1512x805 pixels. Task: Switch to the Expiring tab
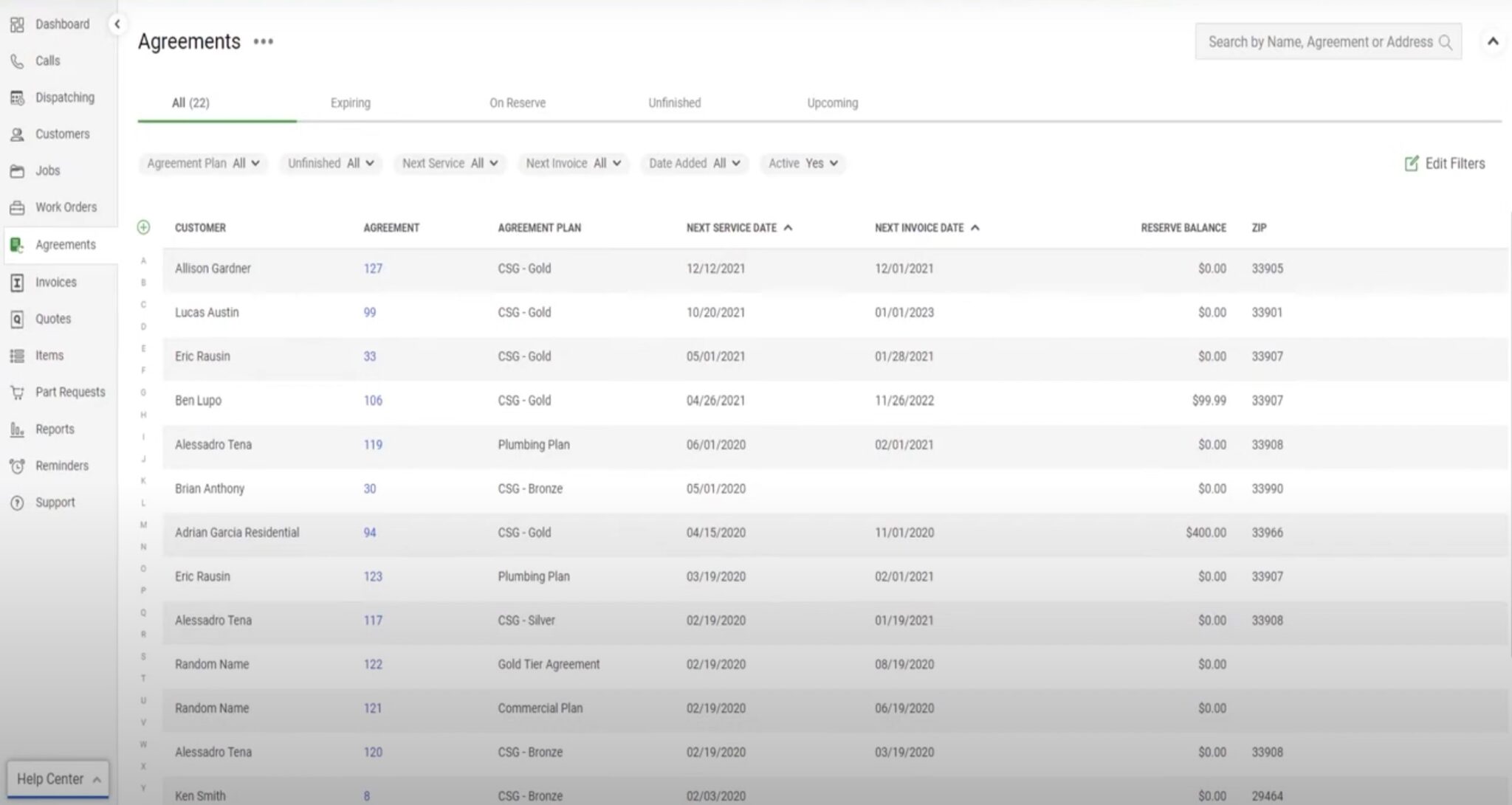click(350, 103)
